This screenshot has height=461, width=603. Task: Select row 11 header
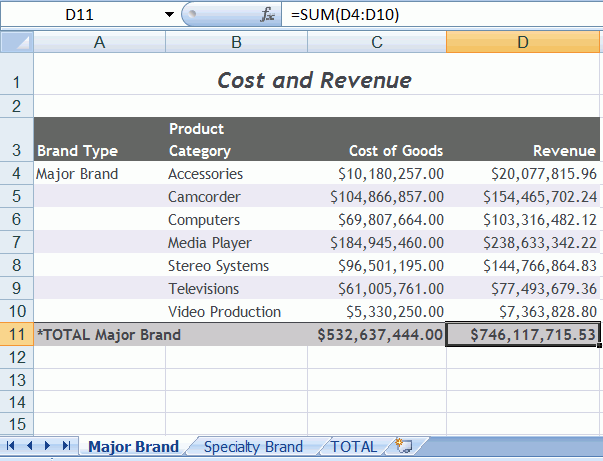pyautogui.click(x=16, y=335)
